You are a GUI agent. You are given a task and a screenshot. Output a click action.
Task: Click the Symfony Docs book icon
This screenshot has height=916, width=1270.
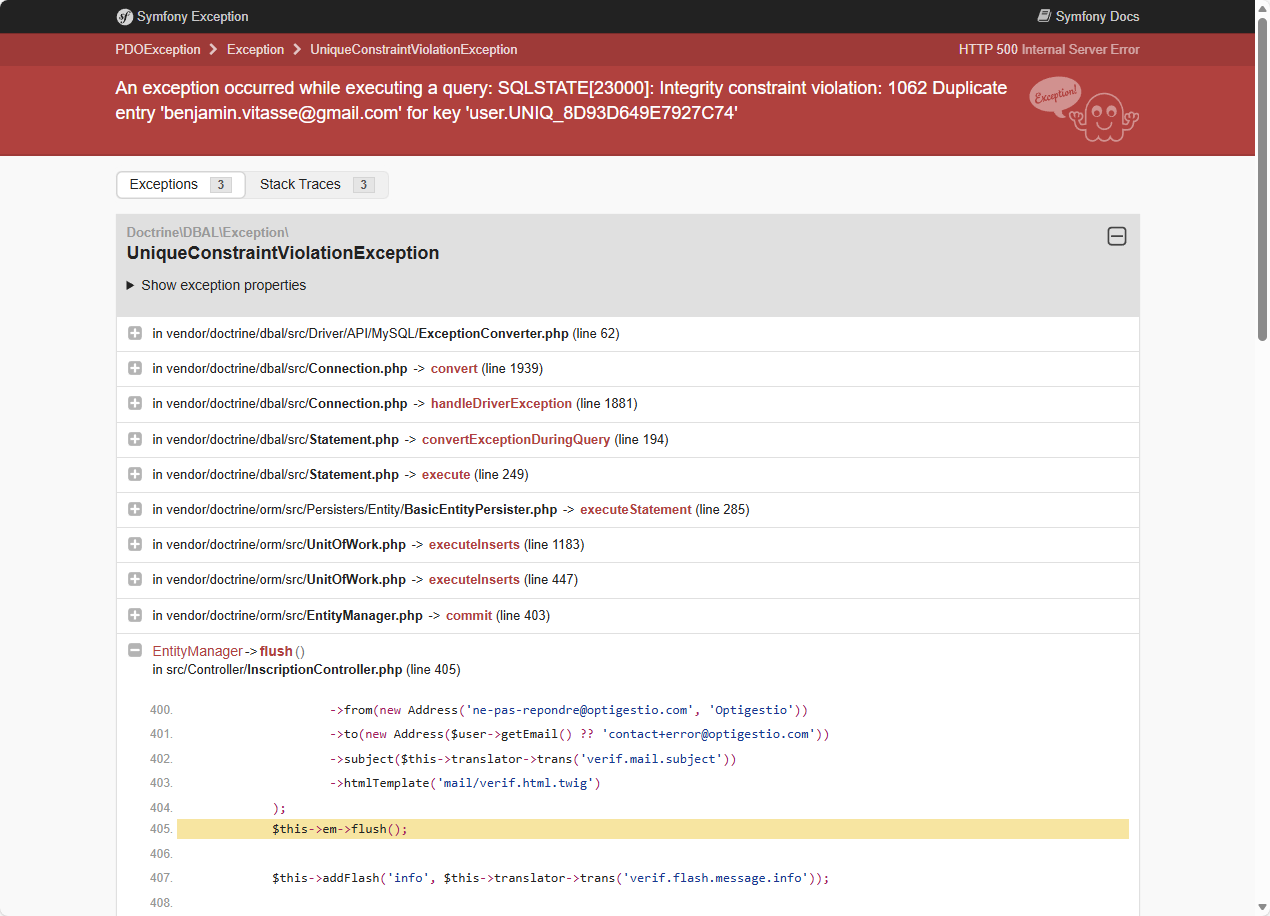[x=1044, y=16]
